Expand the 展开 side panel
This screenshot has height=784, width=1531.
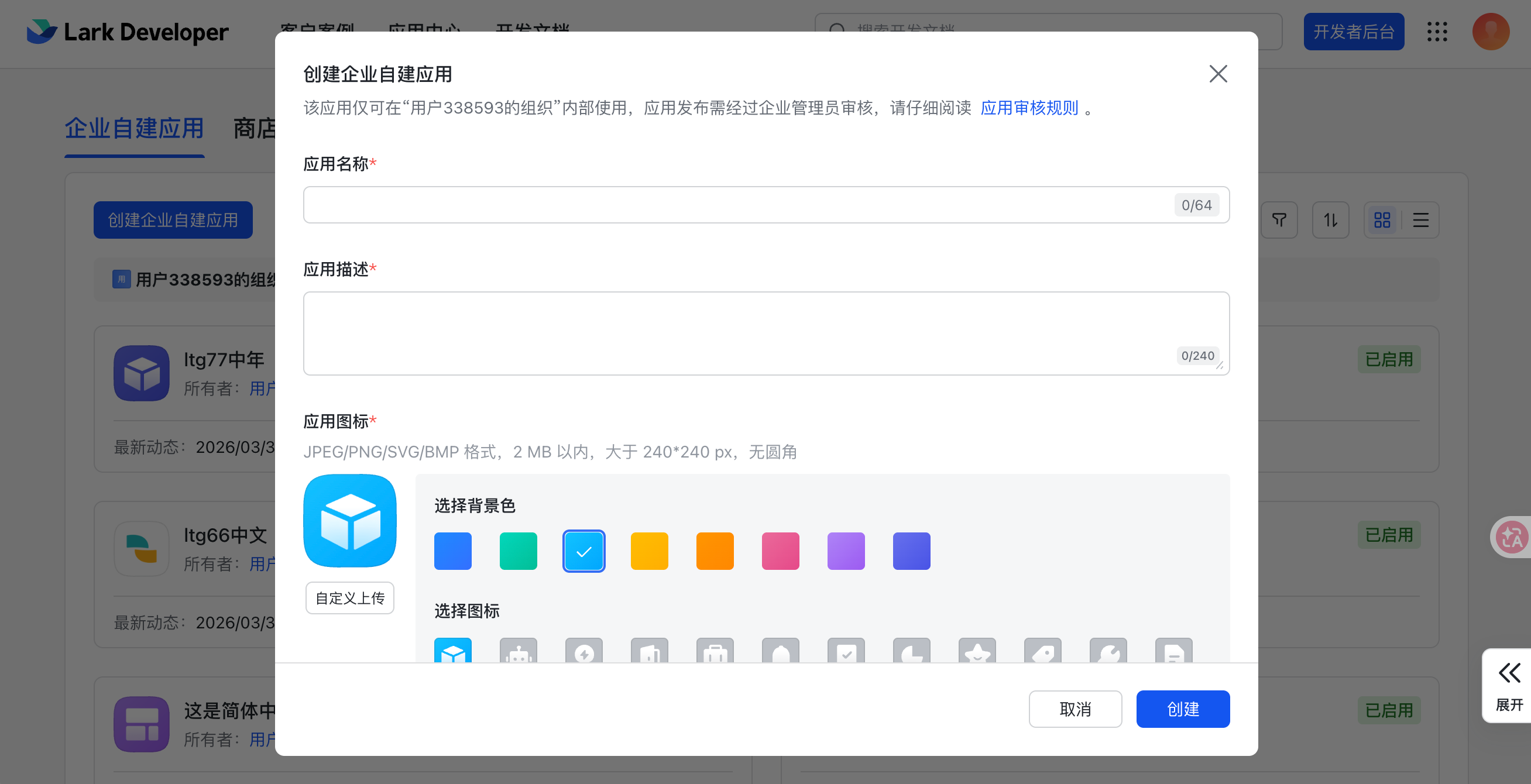[x=1508, y=685]
